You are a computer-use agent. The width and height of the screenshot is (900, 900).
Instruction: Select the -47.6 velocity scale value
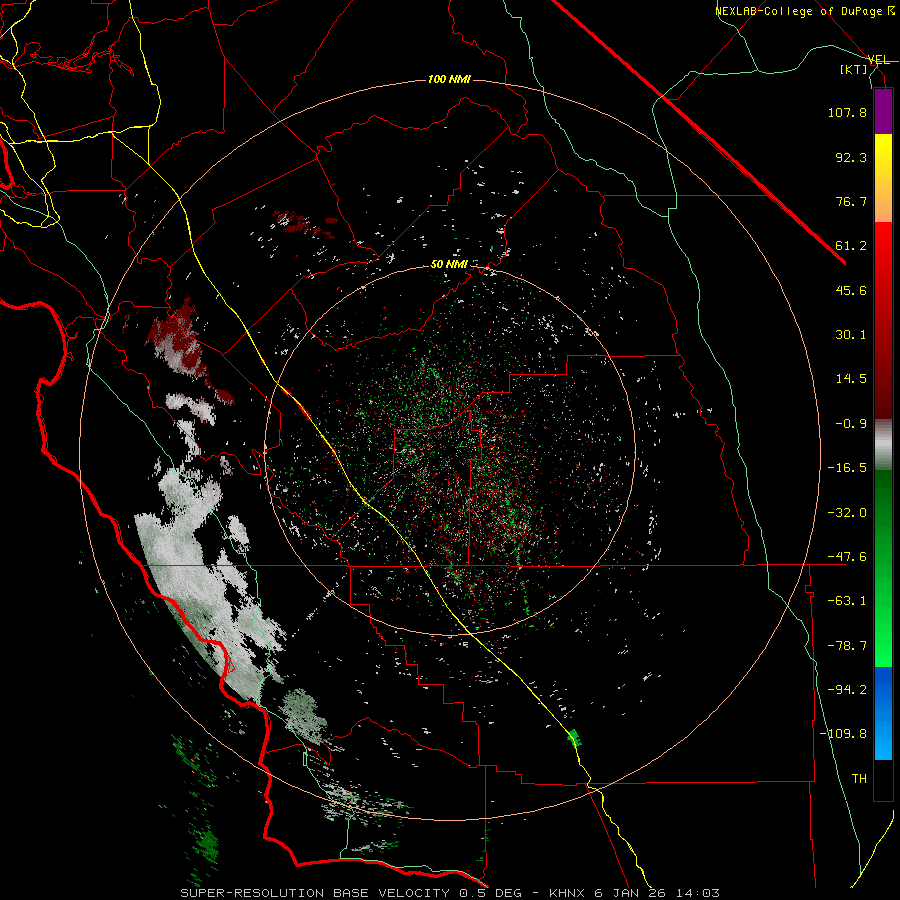click(847, 557)
